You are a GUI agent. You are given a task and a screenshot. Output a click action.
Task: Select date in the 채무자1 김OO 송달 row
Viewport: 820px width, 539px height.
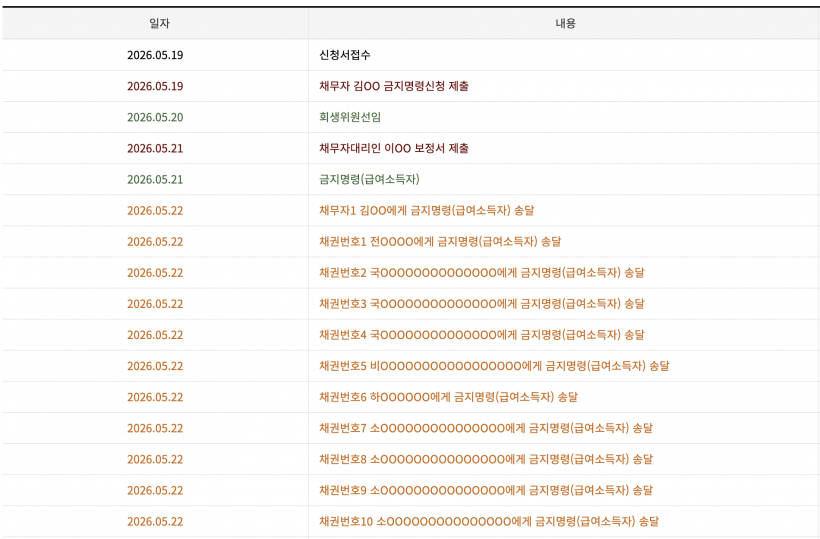(155, 211)
